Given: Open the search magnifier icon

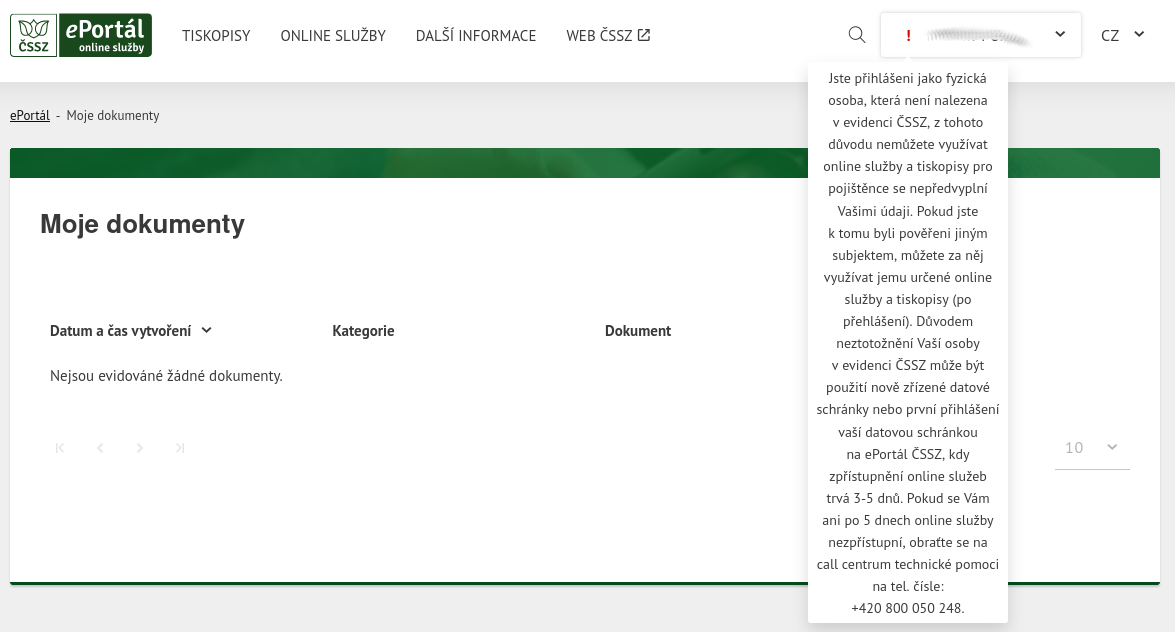Looking at the screenshot, I should point(856,35).
